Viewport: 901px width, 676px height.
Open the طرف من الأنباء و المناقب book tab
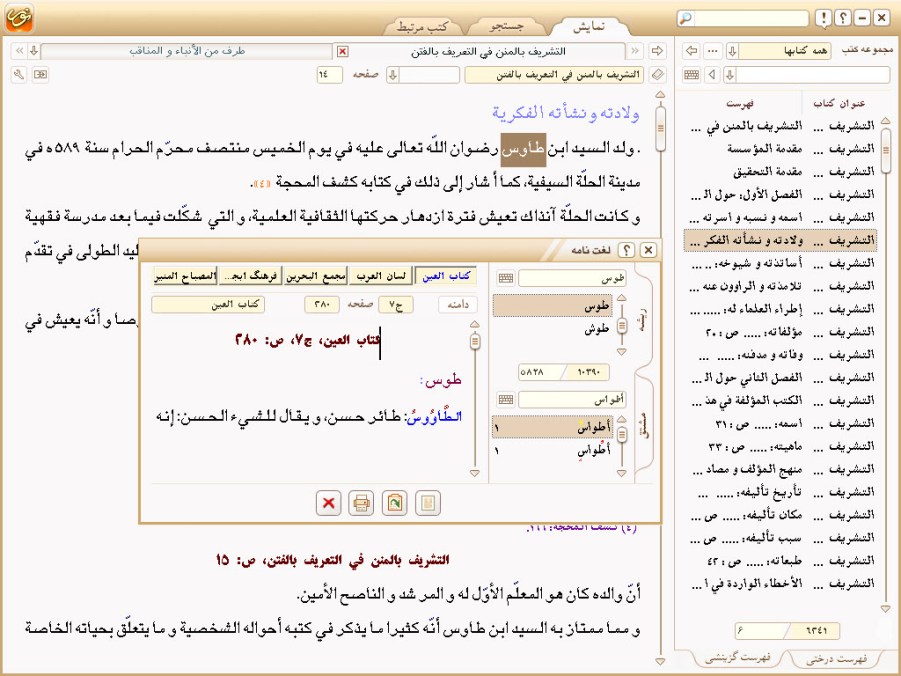coord(187,51)
